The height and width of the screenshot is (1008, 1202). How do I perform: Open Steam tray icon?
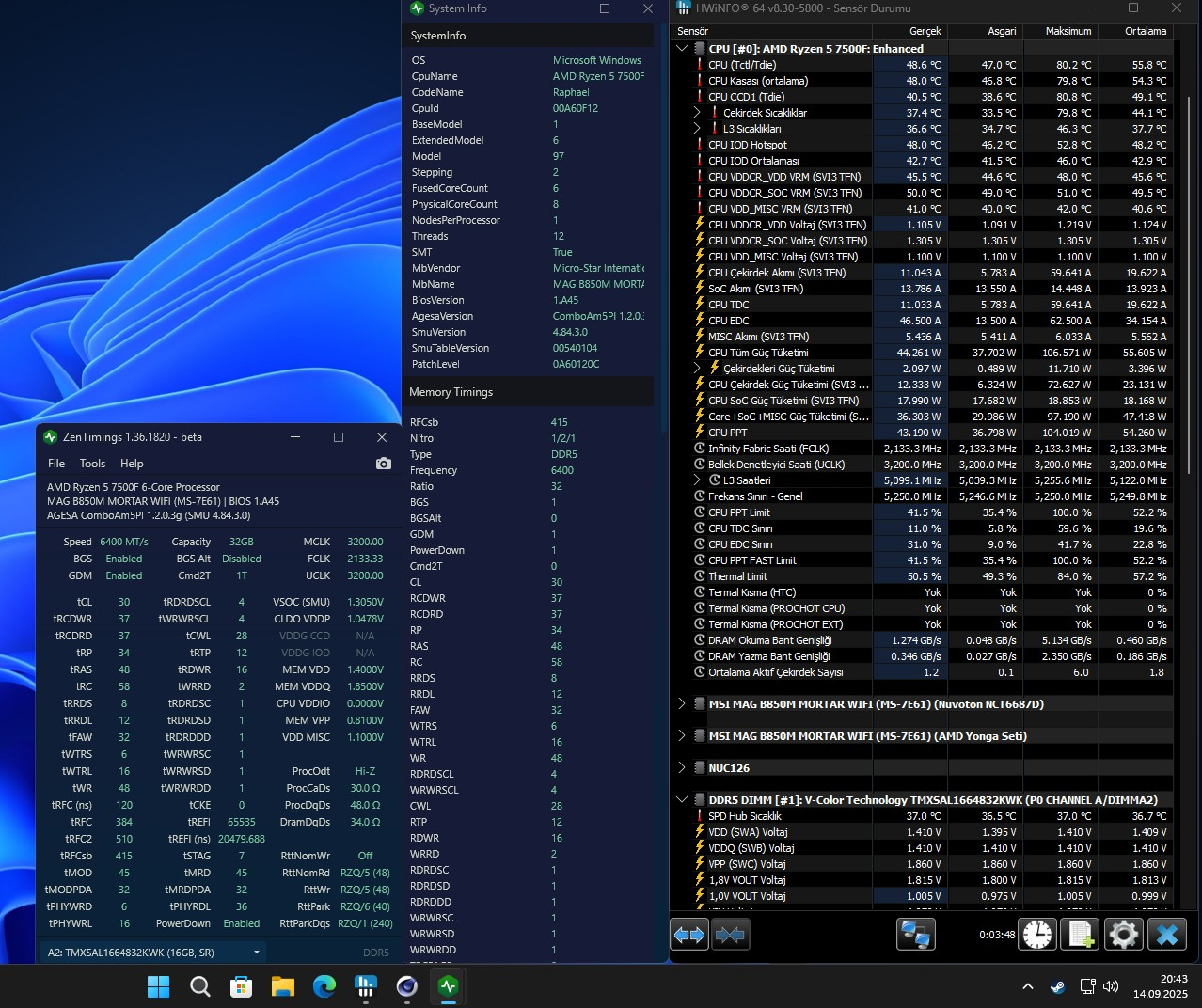click(1058, 987)
